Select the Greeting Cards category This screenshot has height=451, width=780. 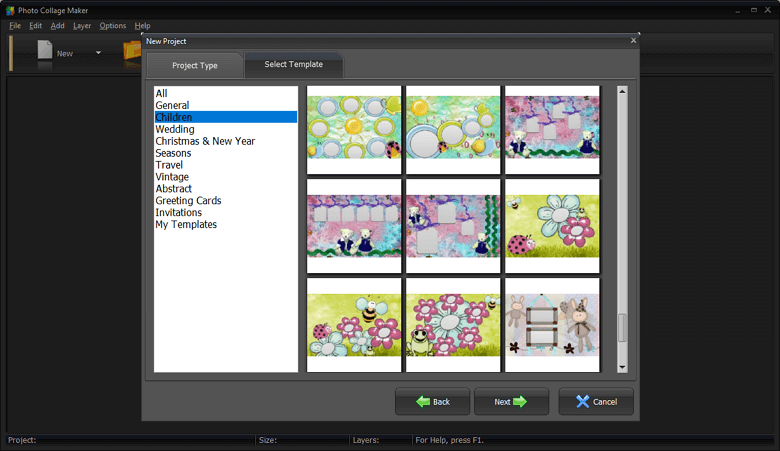[226, 201]
